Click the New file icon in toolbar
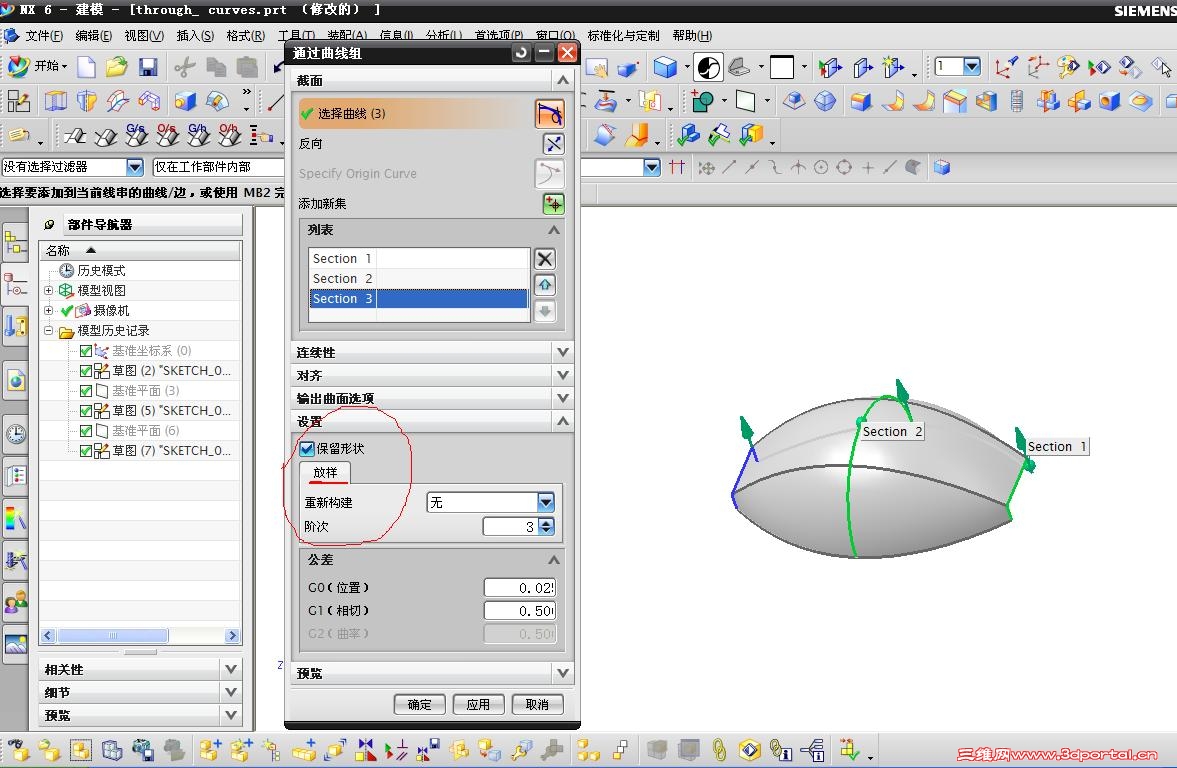Image resolution: width=1177 pixels, height=768 pixels. (86, 68)
